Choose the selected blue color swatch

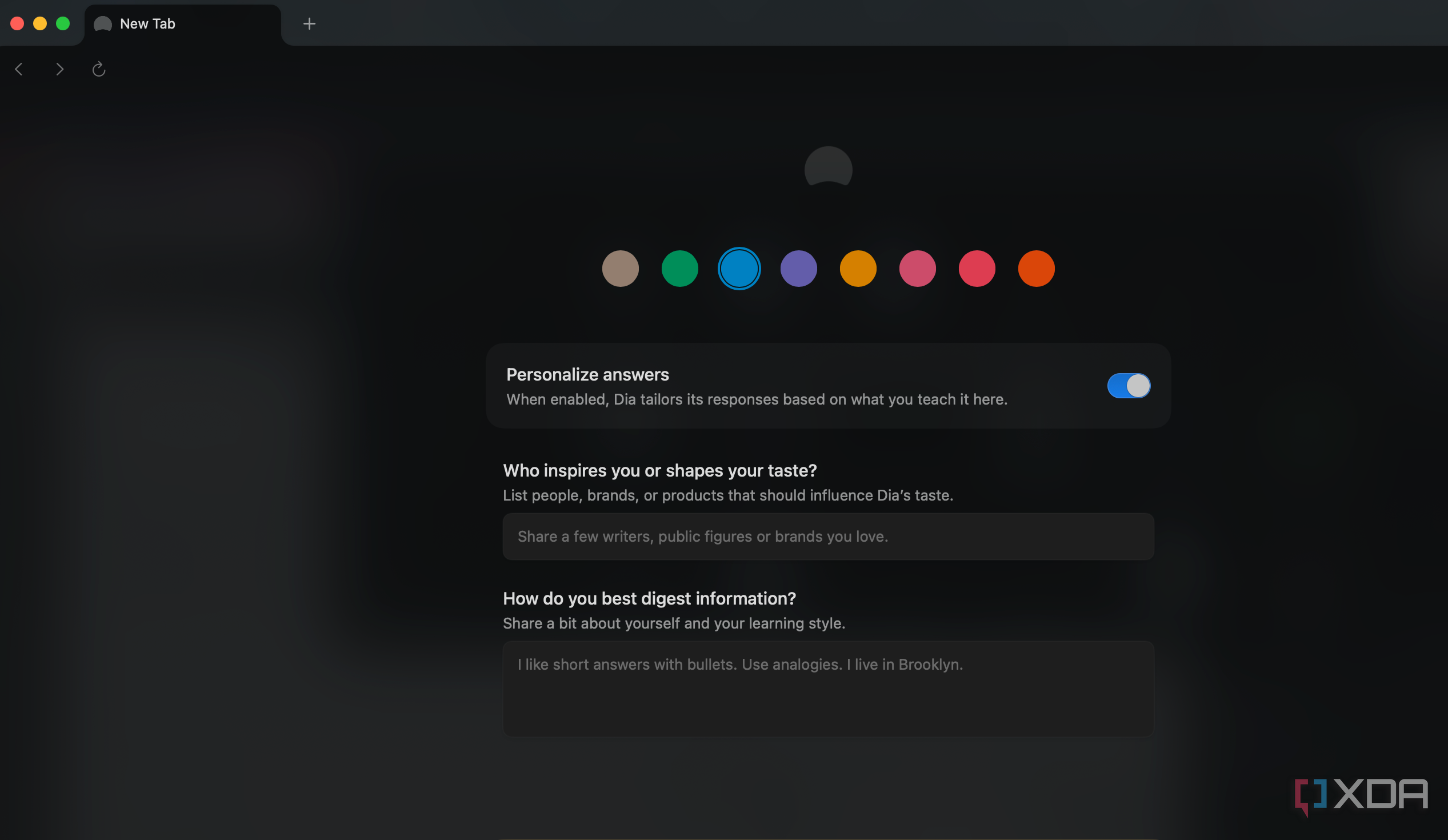coord(739,269)
